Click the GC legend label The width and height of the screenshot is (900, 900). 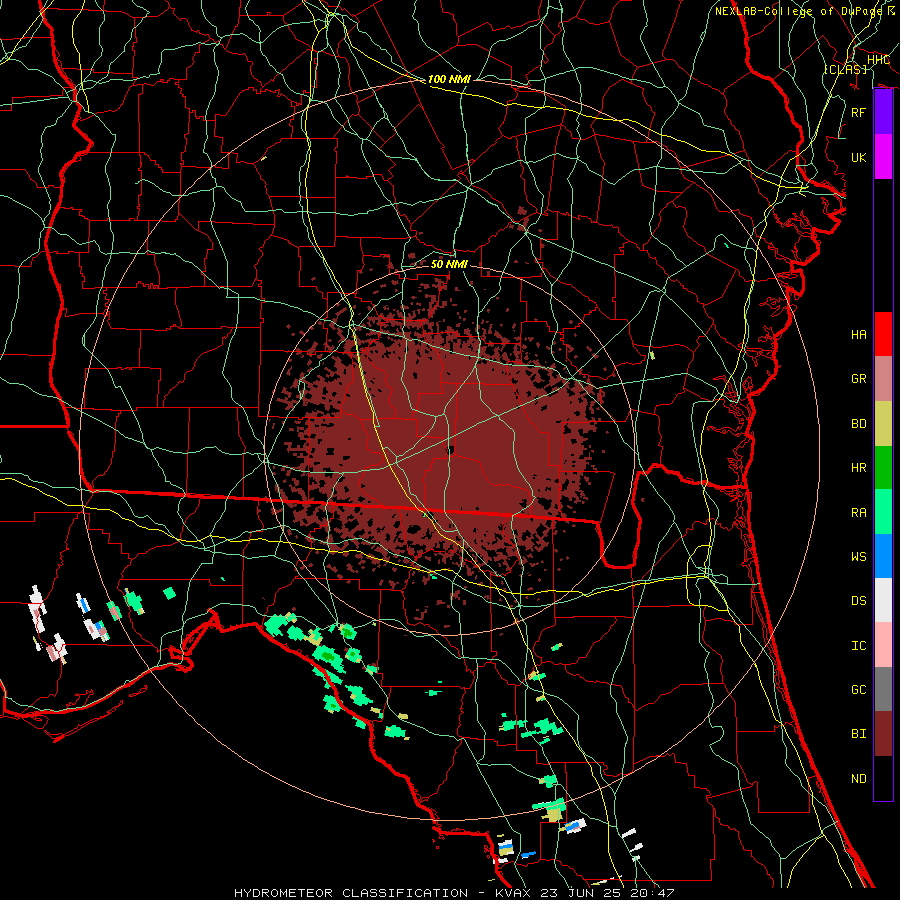[x=858, y=690]
